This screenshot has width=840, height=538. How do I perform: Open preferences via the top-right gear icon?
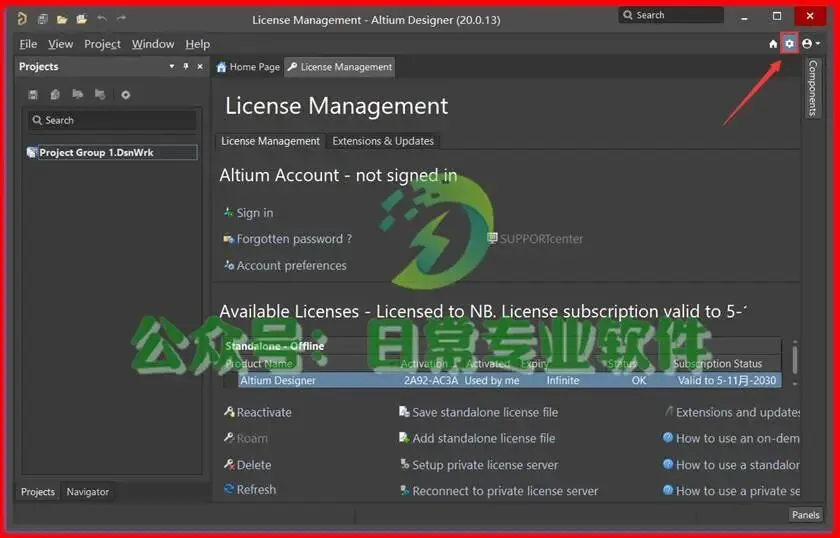click(789, 43)
